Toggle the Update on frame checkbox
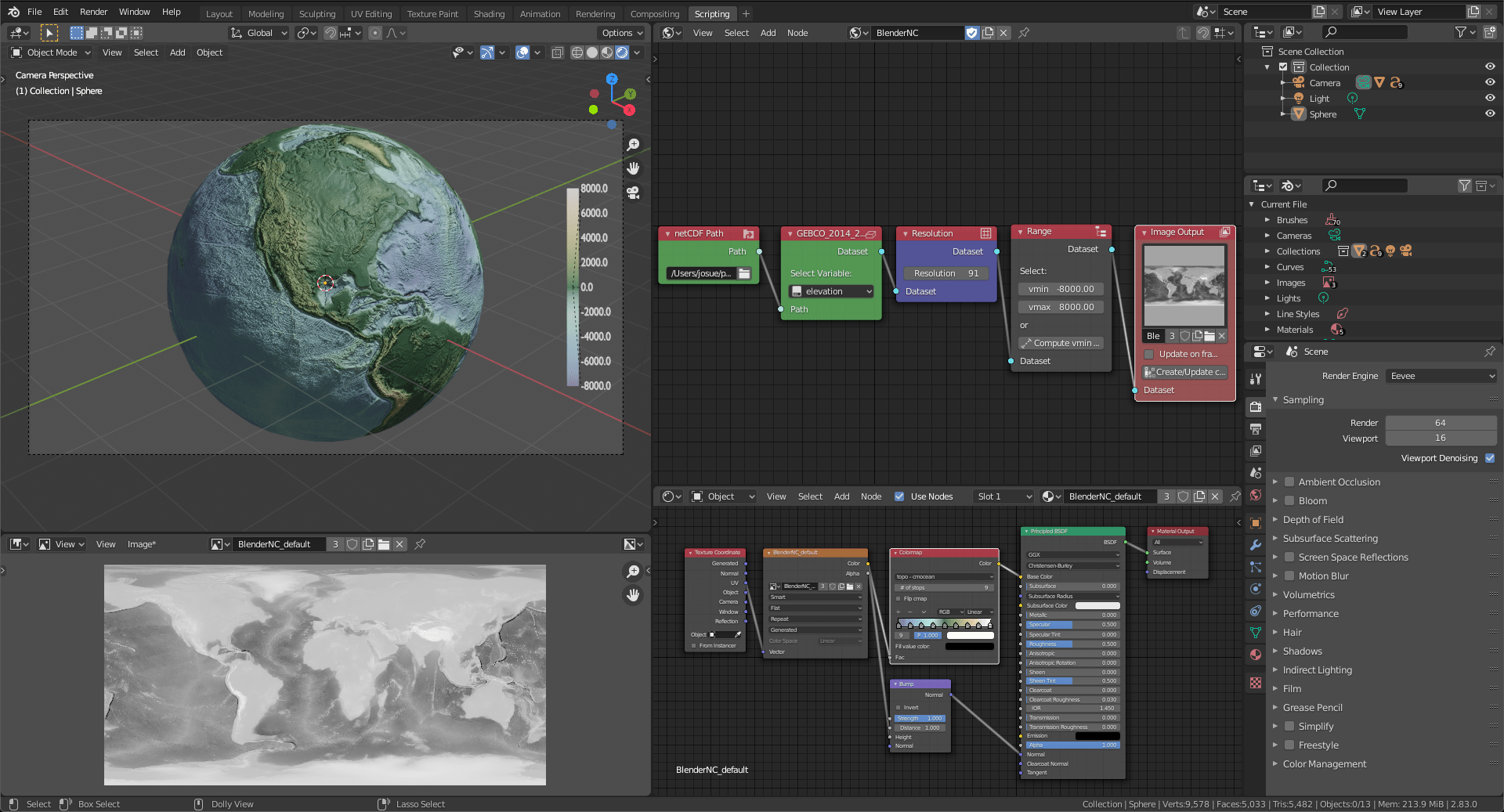 1148,354
